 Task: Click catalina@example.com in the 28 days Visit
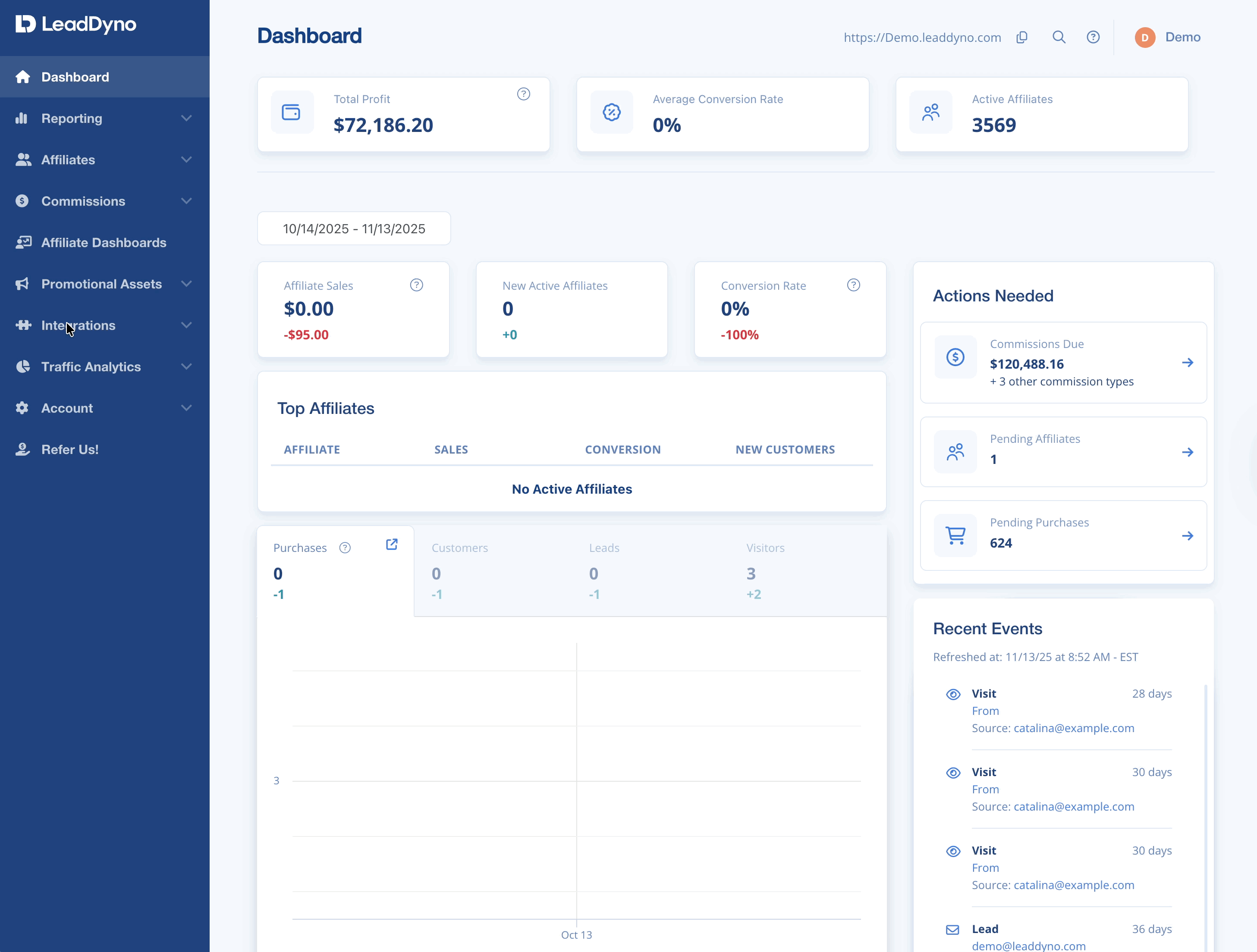(x=1073, y=728)
